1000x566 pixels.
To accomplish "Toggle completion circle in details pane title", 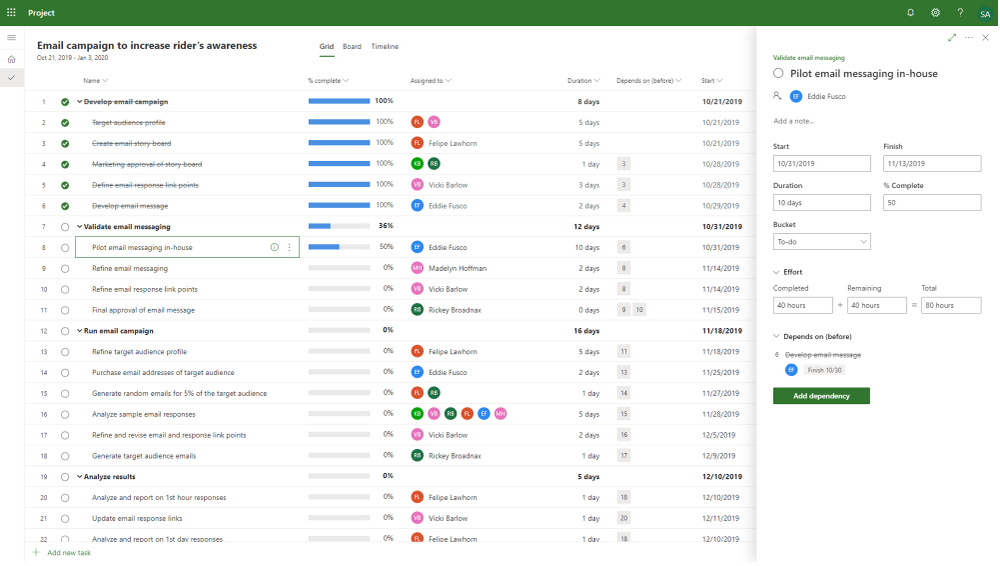I will (778, 73).
